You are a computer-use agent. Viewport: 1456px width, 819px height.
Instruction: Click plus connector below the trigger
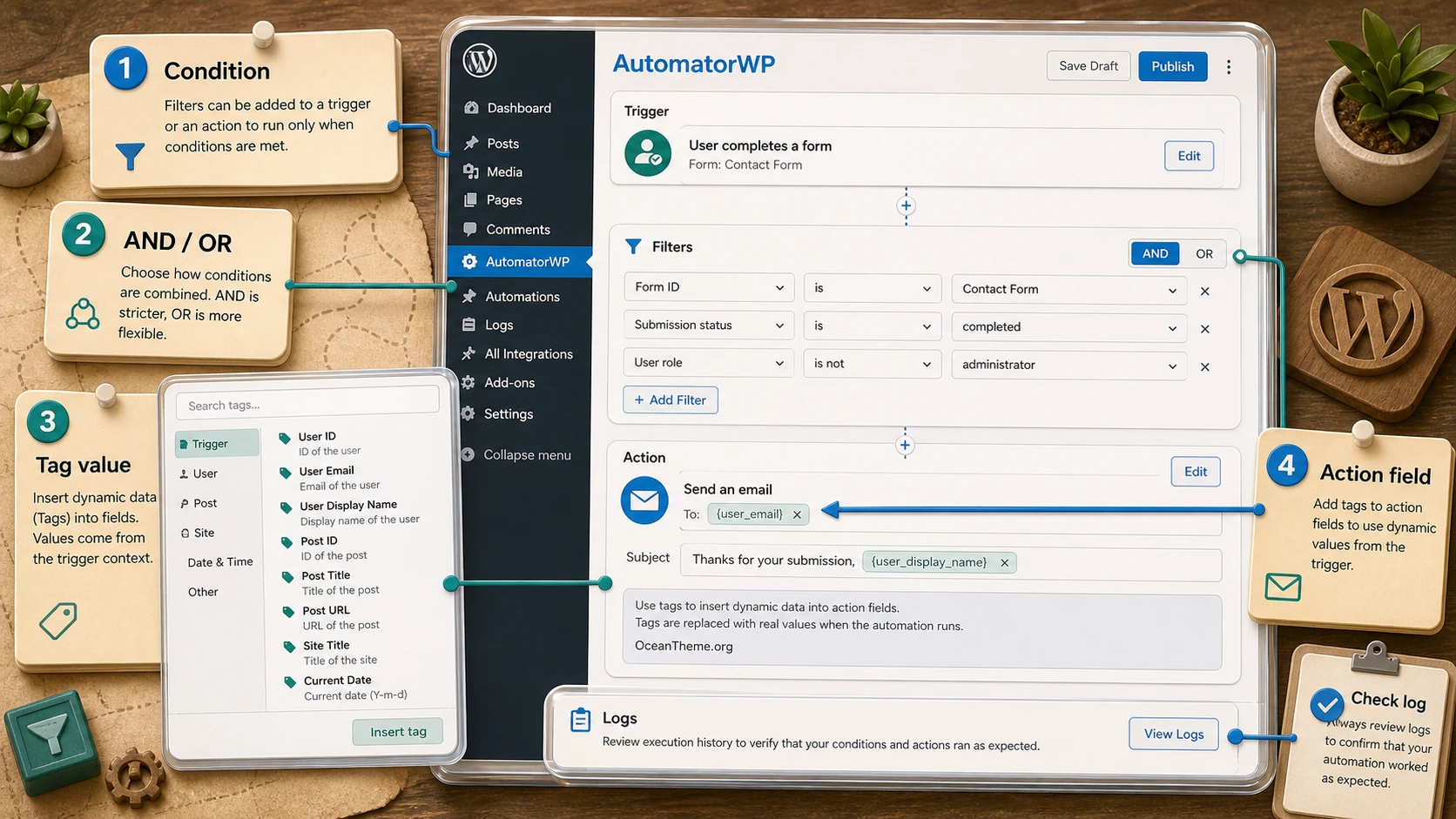(906, 206)
